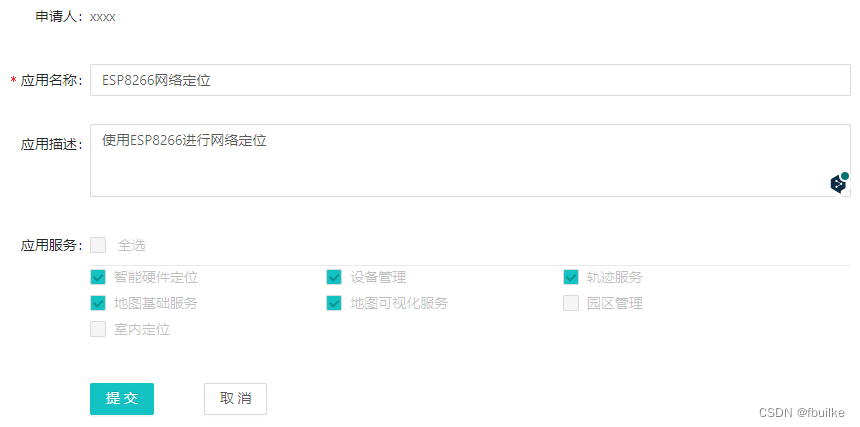Click the assistant icon in the description box
860x427 pixels.
[x=839, y=182]
